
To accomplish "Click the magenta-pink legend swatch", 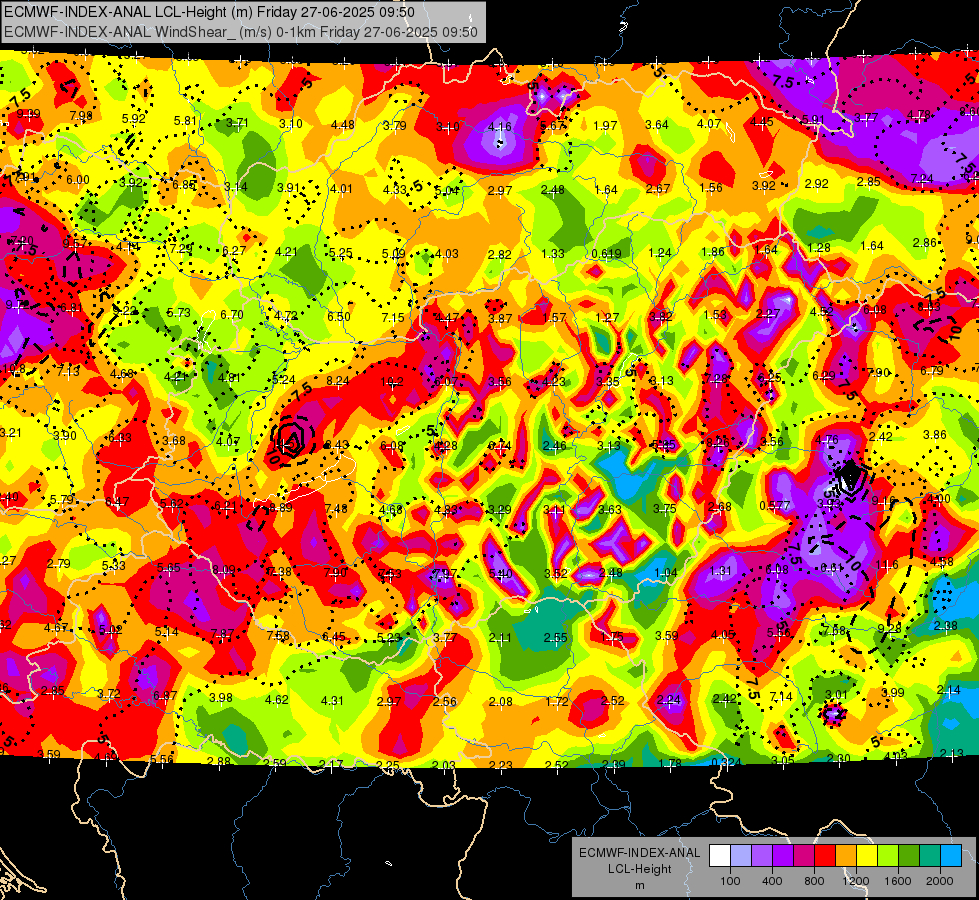I will (x=804, y=856).
